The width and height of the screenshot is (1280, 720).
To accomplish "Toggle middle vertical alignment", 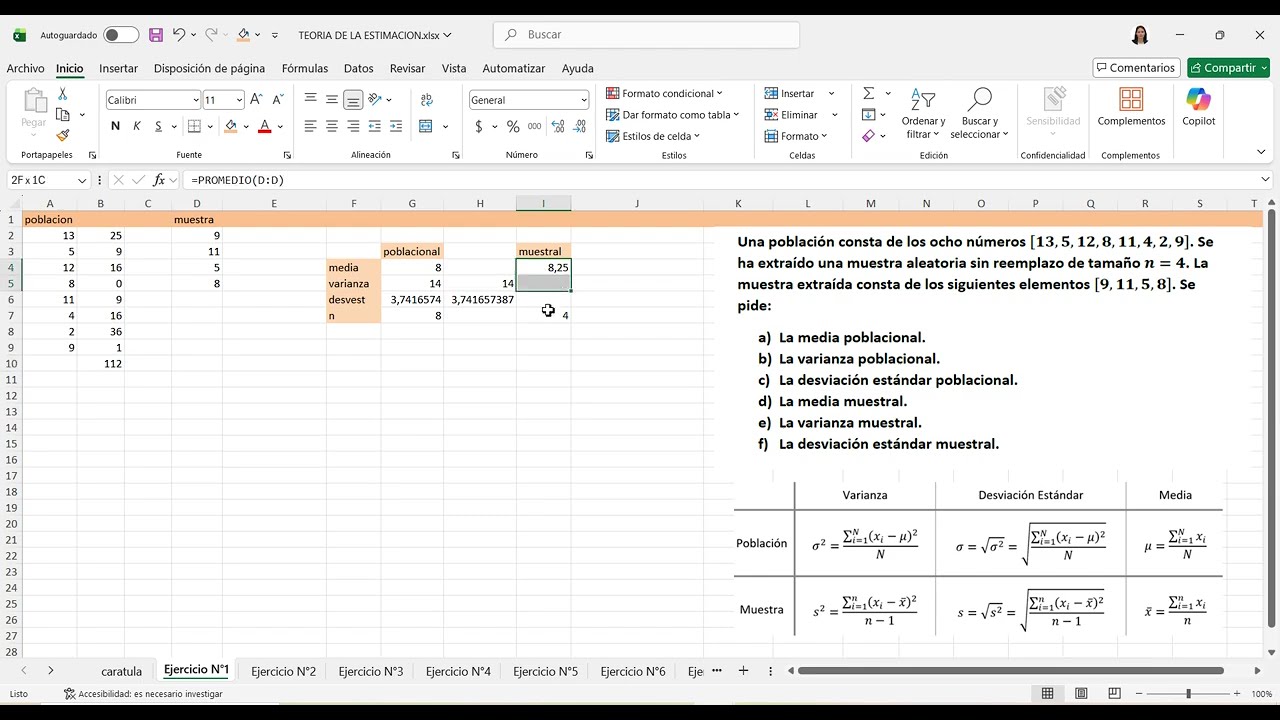I will click(x=332, y=100).
